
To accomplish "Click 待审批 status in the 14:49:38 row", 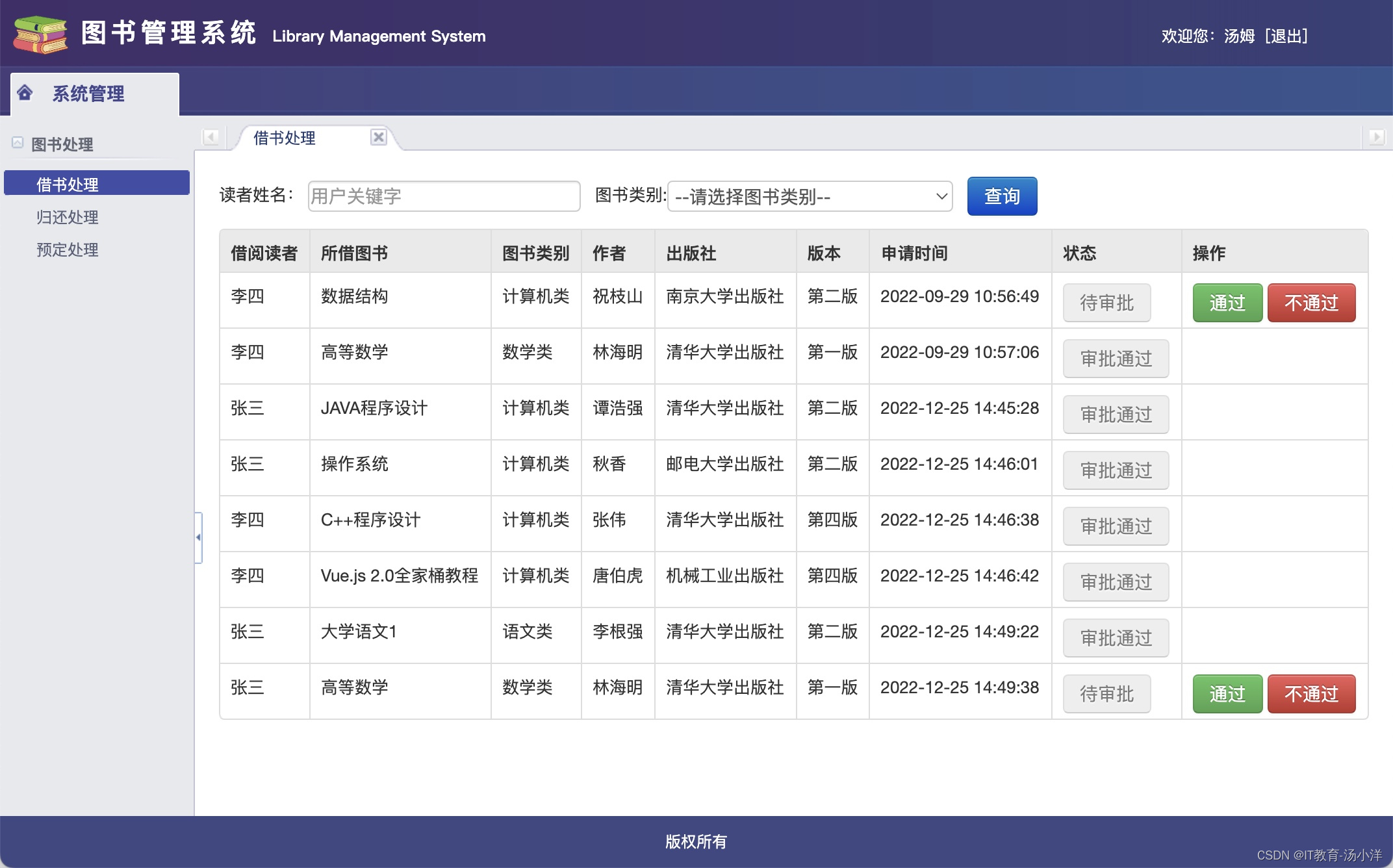I will pos(1106,694).
